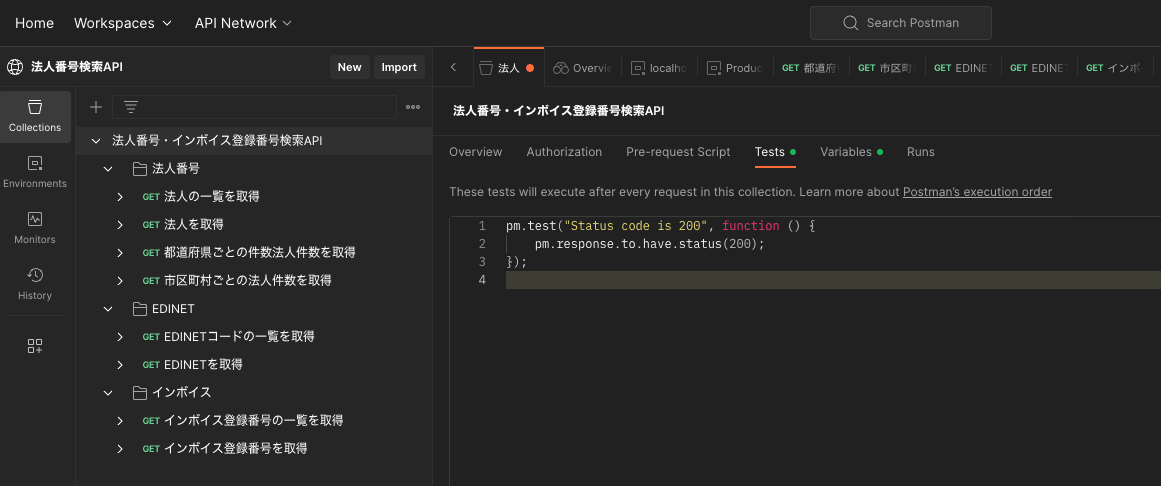This screenshot has height=486, width=1161.
Task: Collapse the EDINET folder chevron
Action: [x=108, y=309]
